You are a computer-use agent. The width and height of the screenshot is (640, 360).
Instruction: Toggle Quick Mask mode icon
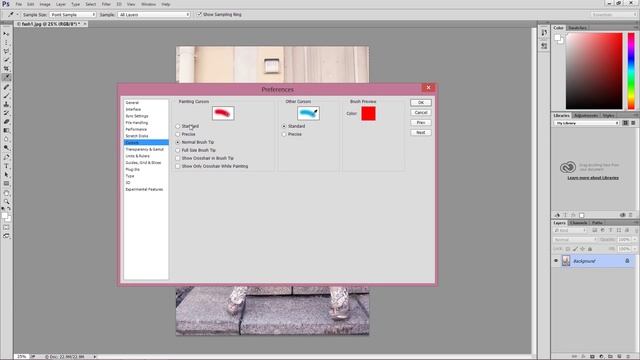(6, 227)
